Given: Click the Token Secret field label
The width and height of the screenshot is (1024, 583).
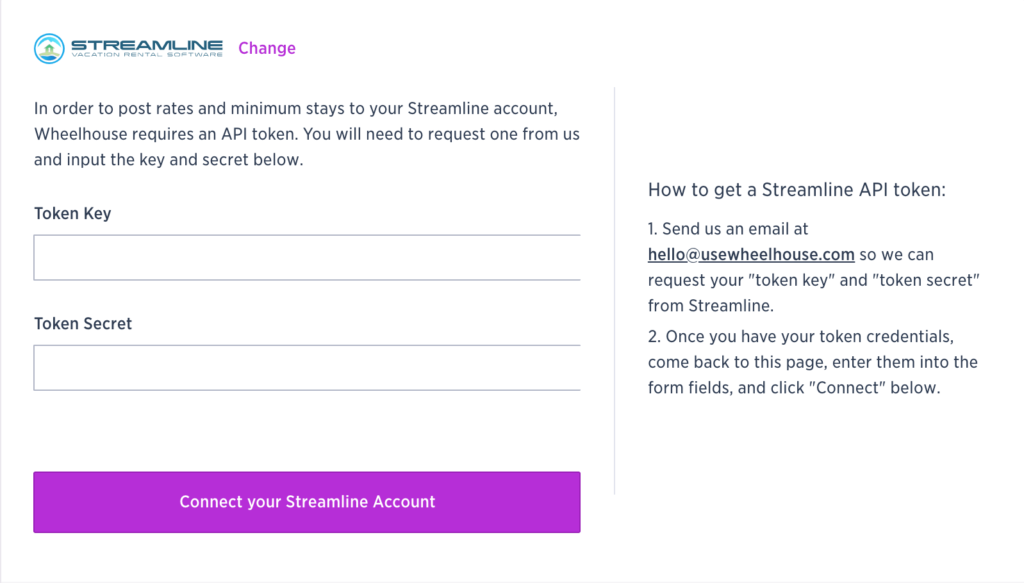Looking at the screenshot, I should coord(83,324).
